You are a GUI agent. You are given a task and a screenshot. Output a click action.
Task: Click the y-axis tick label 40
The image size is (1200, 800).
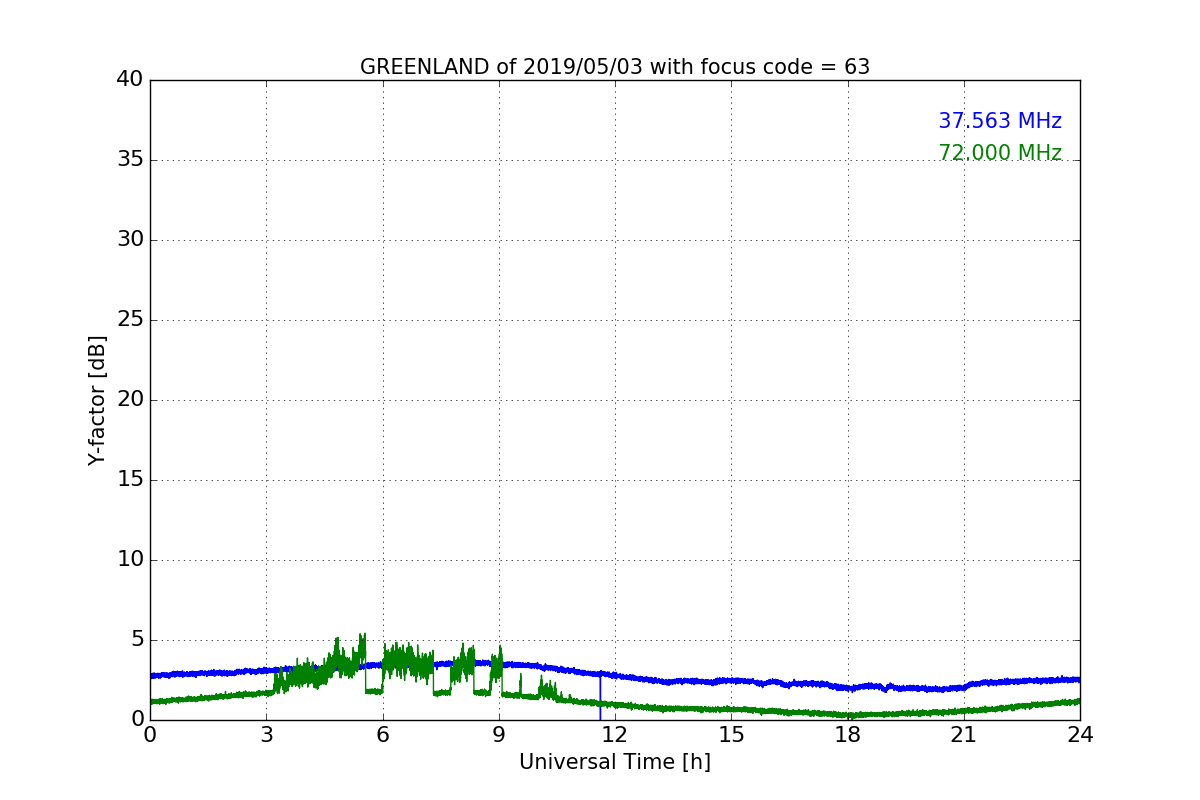(x=130, y=80)
